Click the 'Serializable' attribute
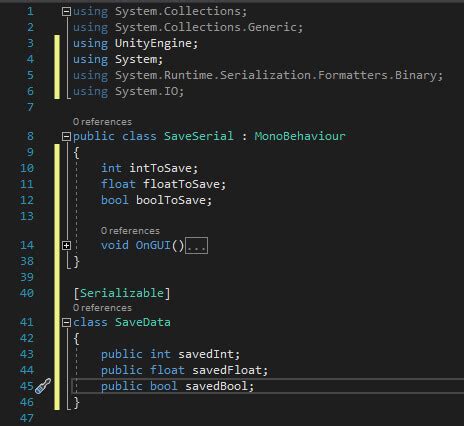Image resolution: width=464 pixels, height=426 pixels. click(122, 293)
